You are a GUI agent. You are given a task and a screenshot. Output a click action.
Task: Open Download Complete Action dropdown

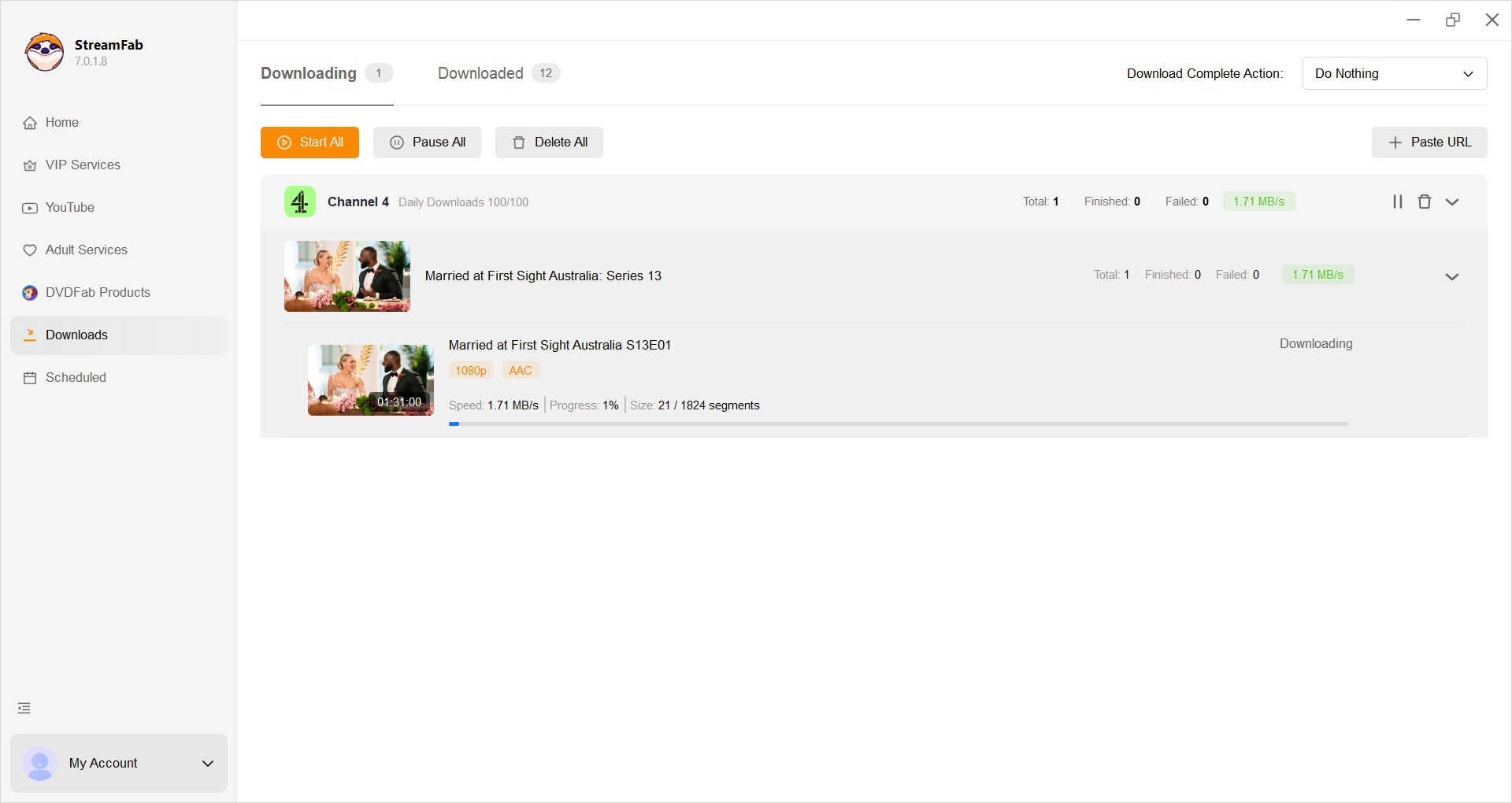click(x=1394, y=74)
